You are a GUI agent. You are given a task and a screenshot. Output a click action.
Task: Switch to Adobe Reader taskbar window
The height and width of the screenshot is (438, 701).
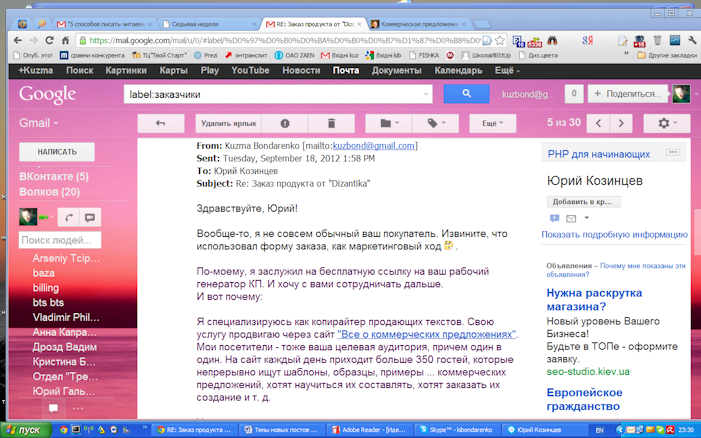(x=370, y=430)
